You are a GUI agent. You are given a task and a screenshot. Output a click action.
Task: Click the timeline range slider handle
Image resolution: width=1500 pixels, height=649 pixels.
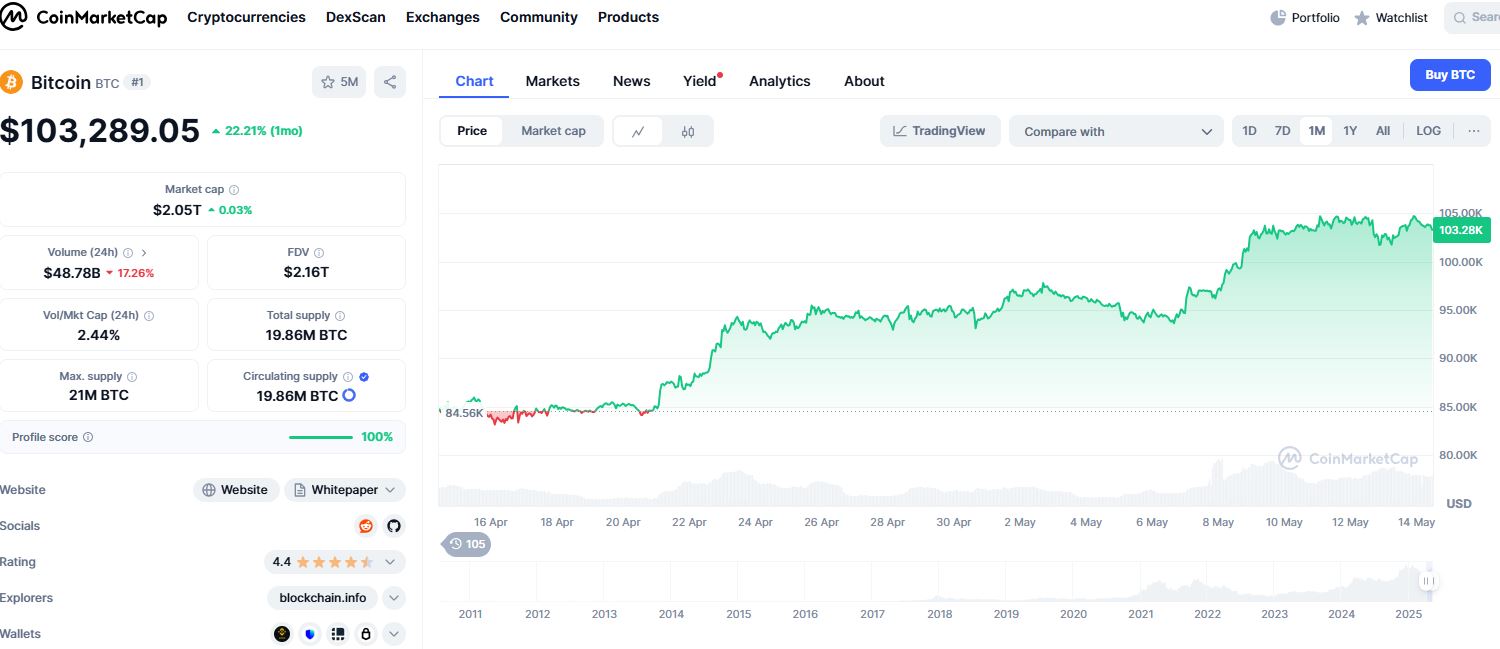pyautogui.click(x=1428, y=581)
